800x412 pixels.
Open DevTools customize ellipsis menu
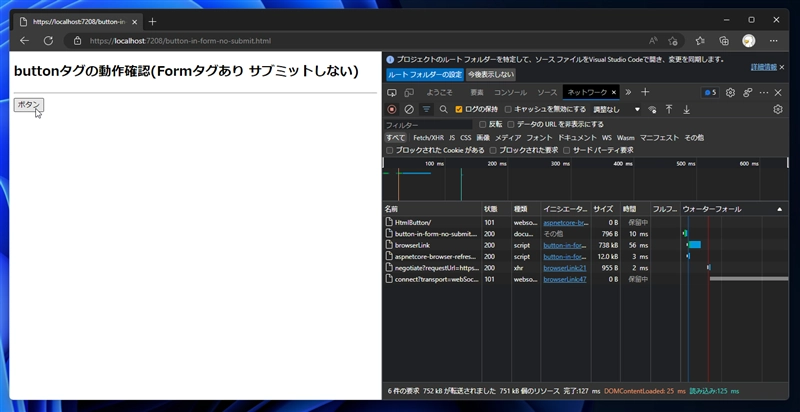pyautogui.click(x=764, y=92)
